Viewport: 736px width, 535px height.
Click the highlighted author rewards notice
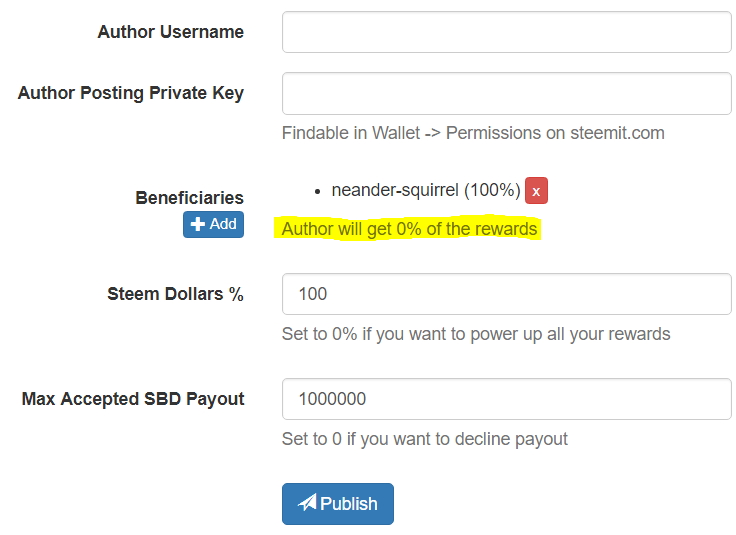[409, 229]
